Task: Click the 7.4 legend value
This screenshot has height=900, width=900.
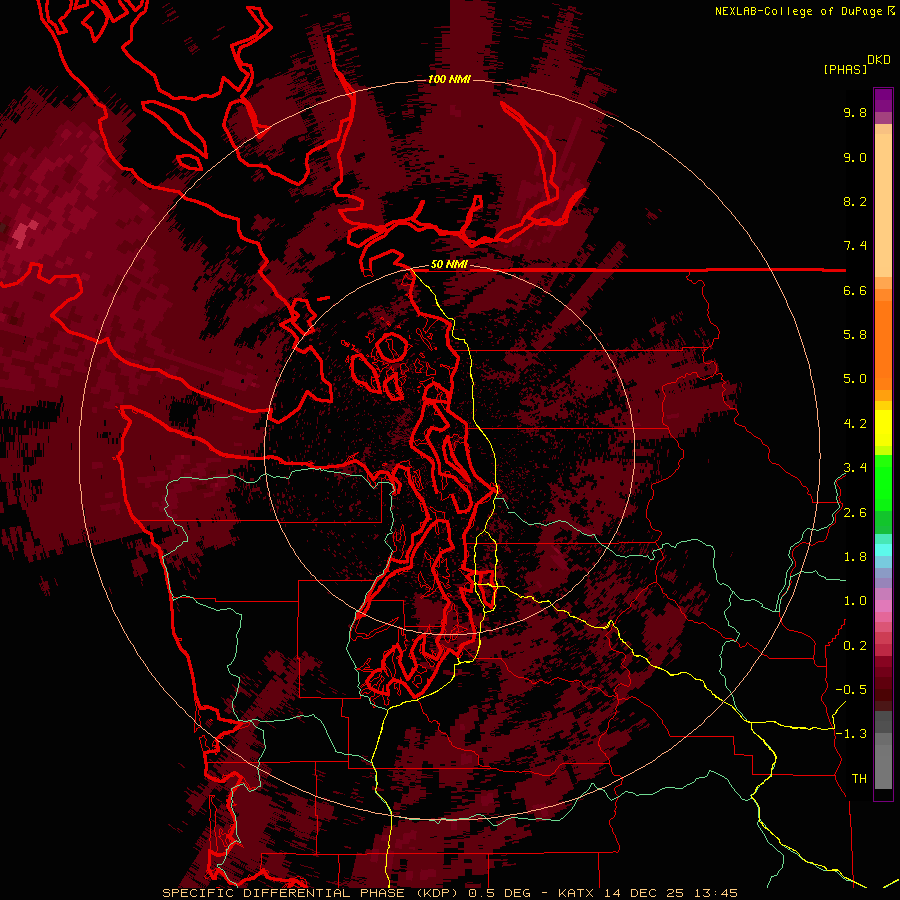Action: 855,246
